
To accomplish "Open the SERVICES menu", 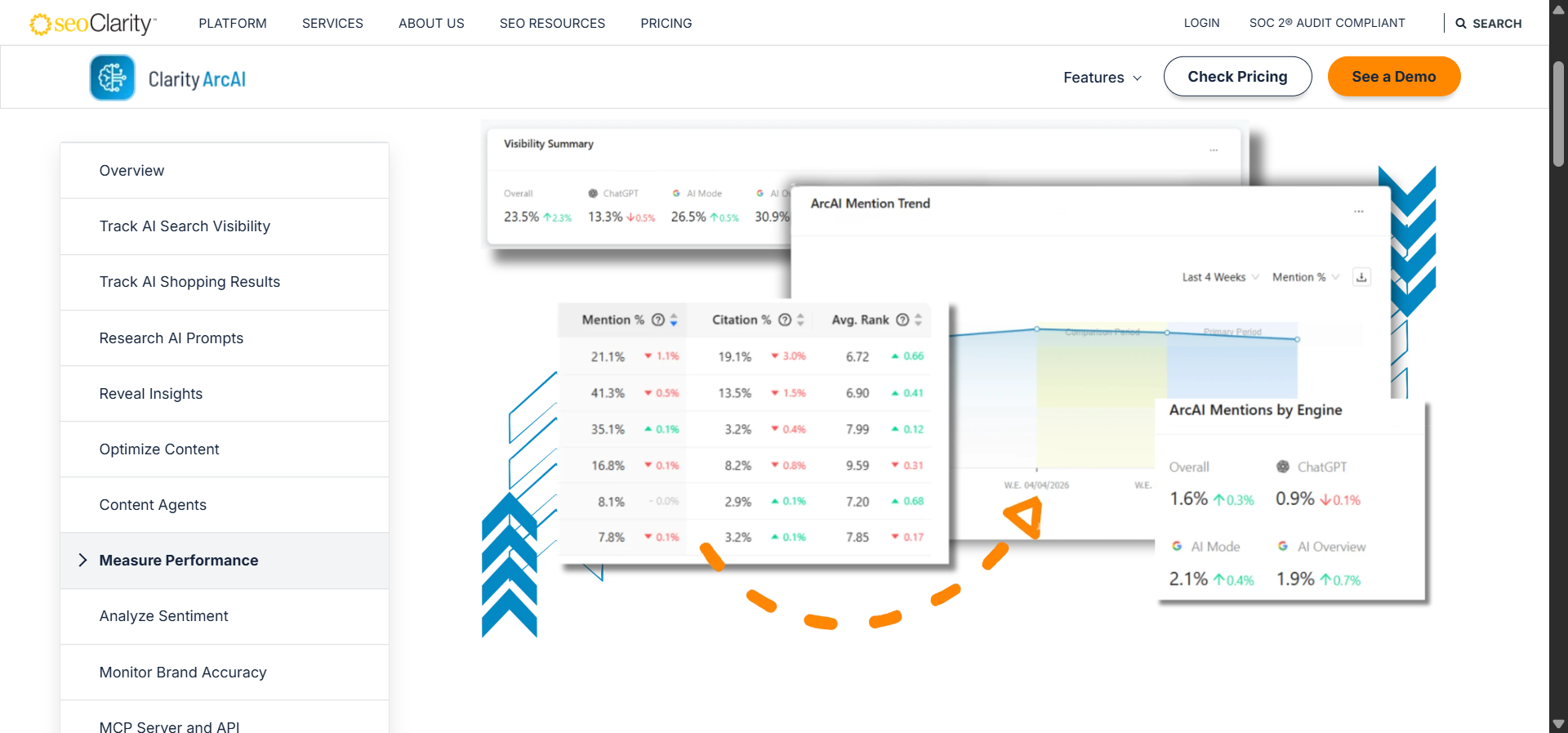I will (x=332, y=24).
